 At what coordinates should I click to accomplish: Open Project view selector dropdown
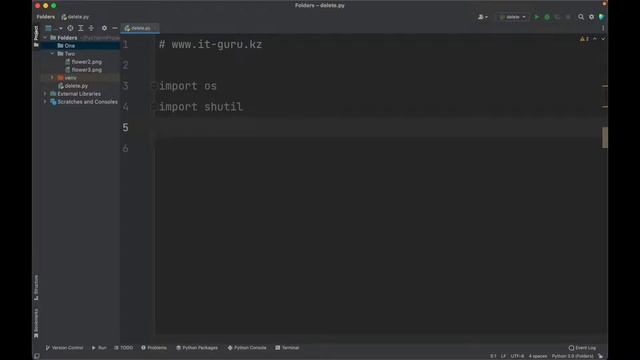(x=53, y=28)
